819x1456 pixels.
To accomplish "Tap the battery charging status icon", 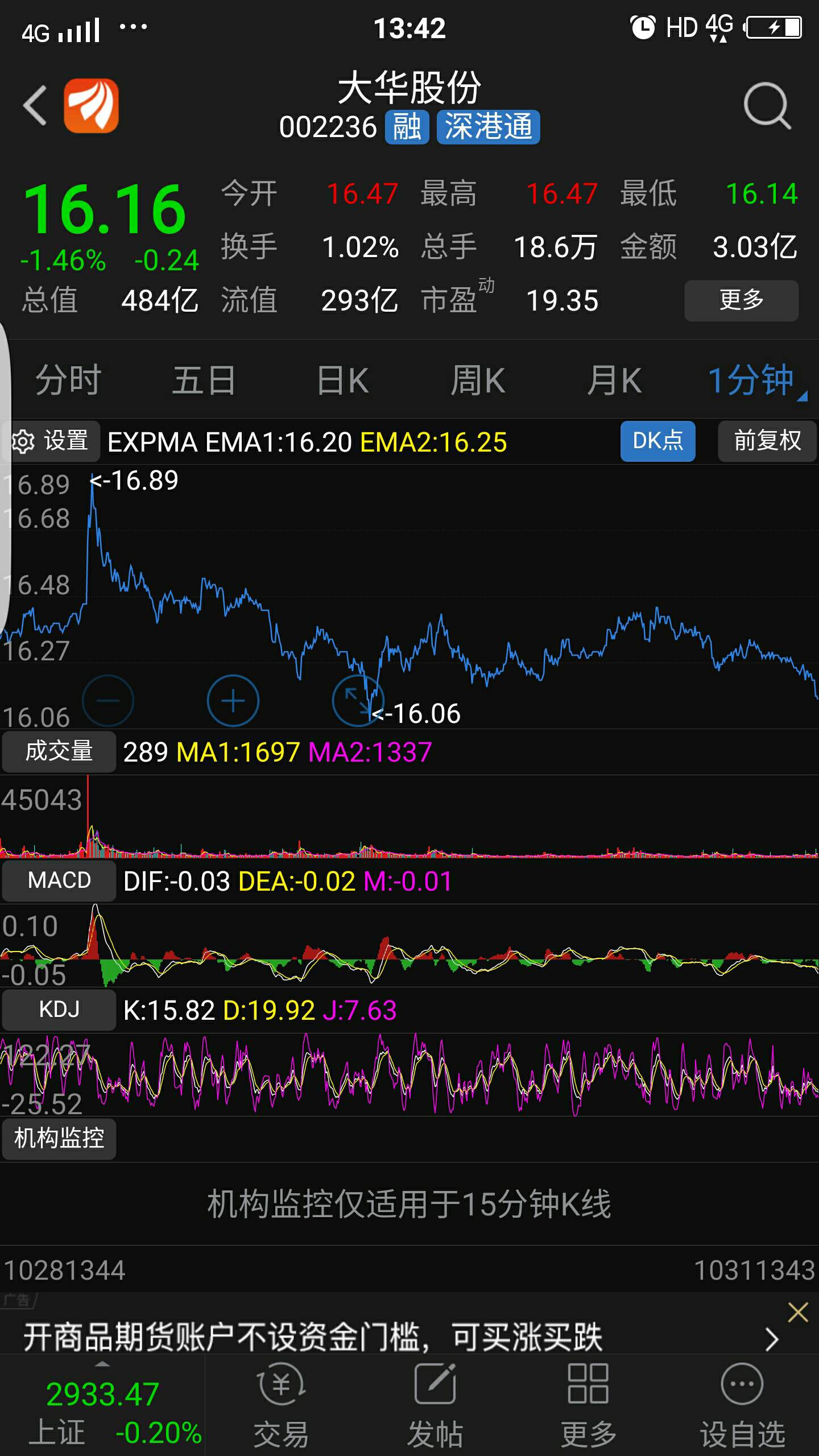I will pos(773,27).
